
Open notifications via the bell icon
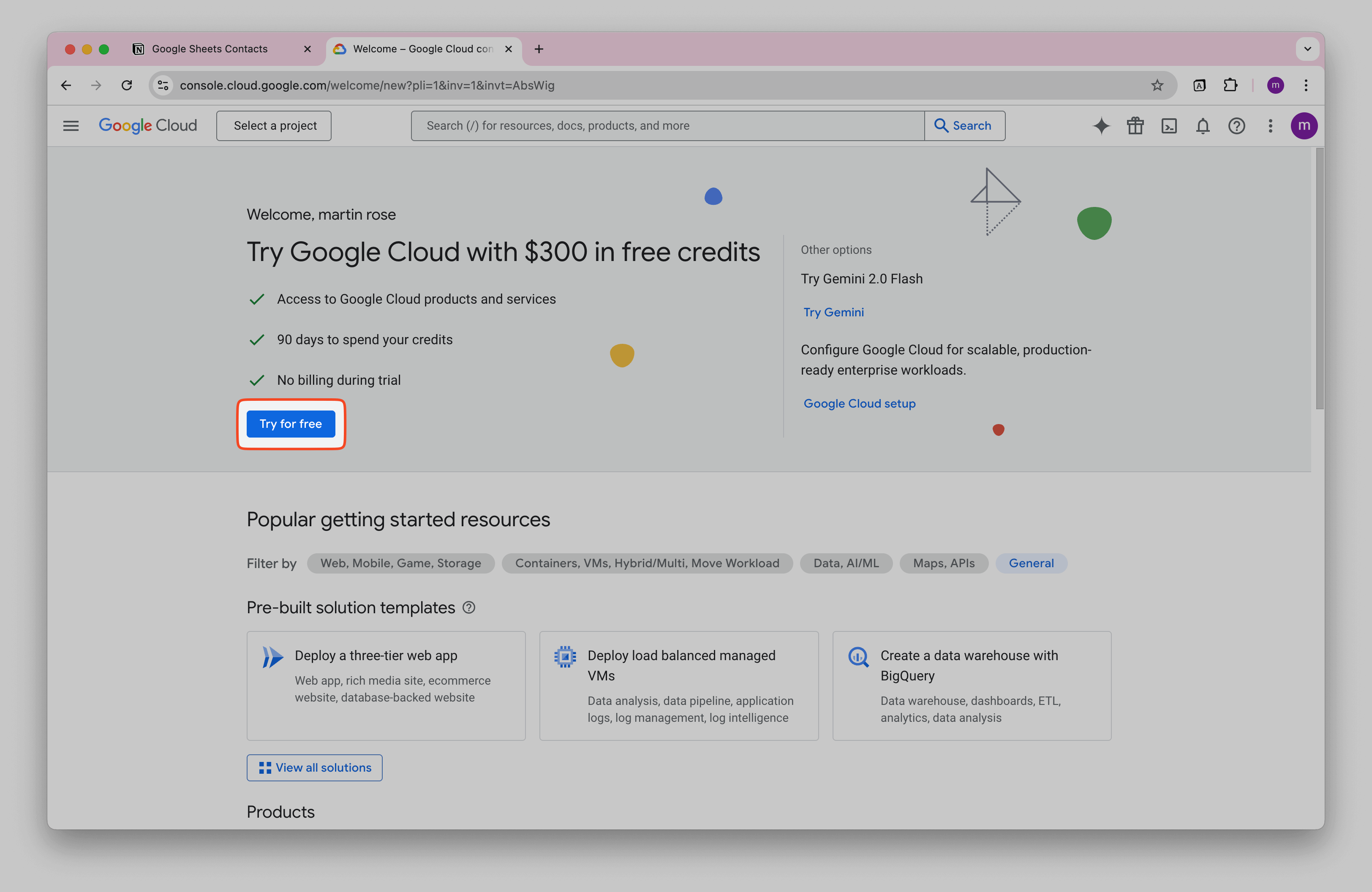1203,125
